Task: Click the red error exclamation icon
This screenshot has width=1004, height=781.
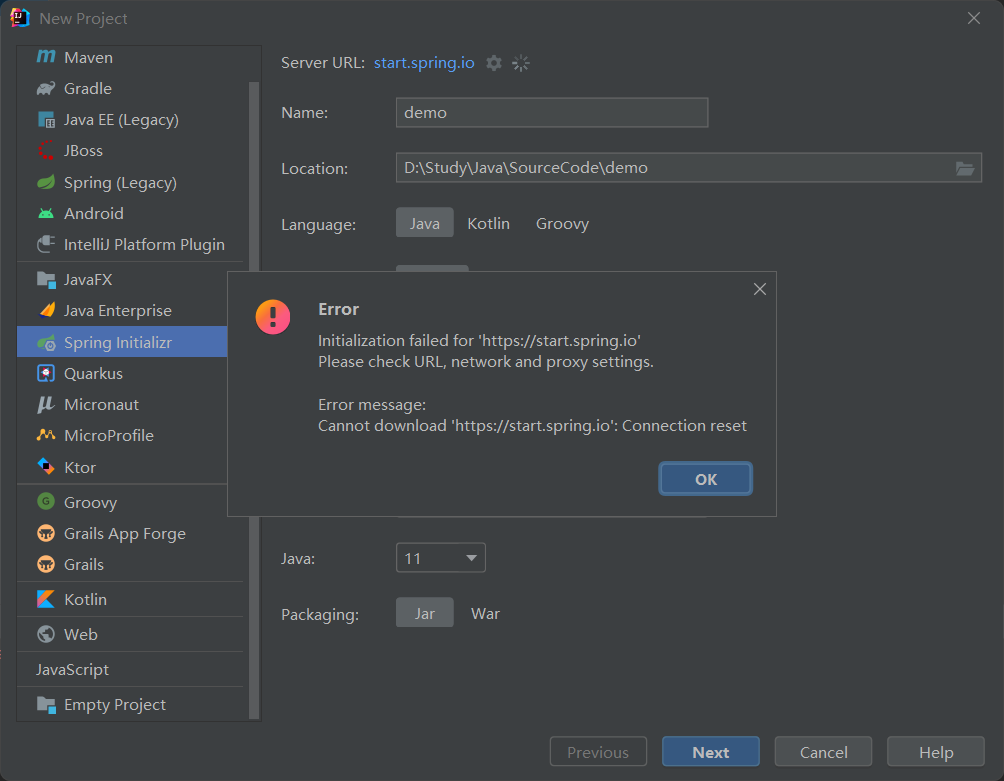Action: [273, 317]
